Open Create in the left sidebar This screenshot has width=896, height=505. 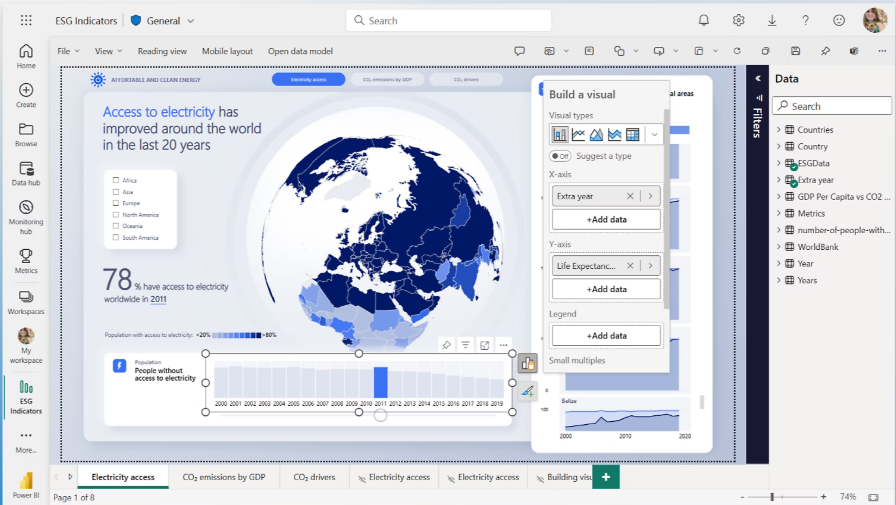tap(26, 95)
